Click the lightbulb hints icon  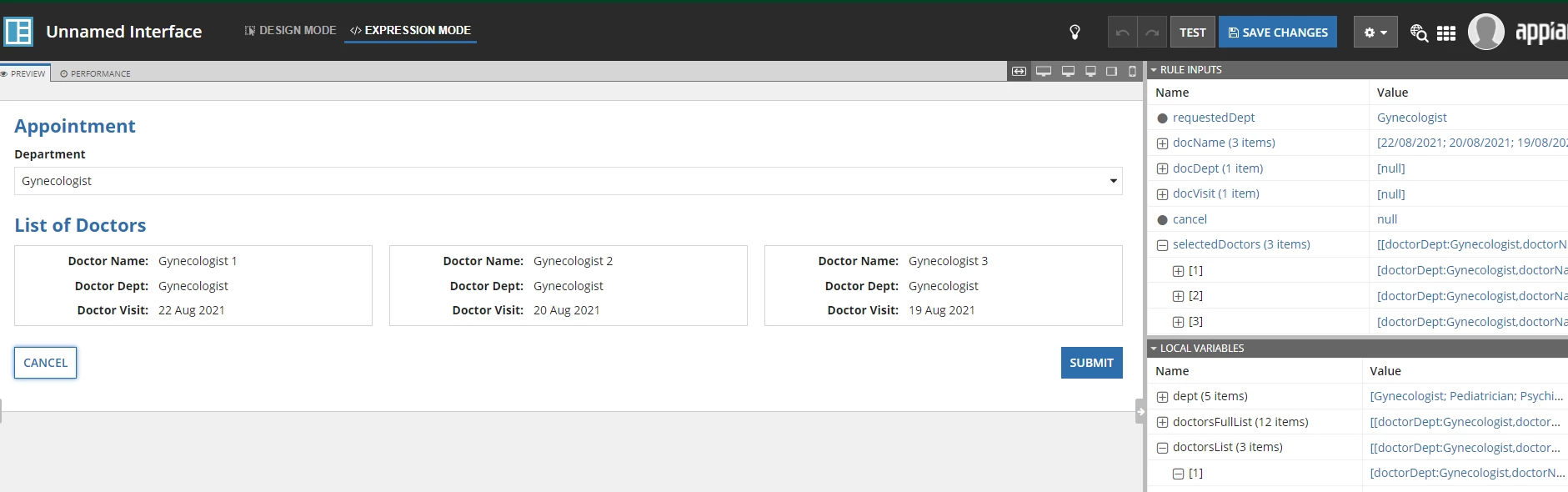point(1075,33)
